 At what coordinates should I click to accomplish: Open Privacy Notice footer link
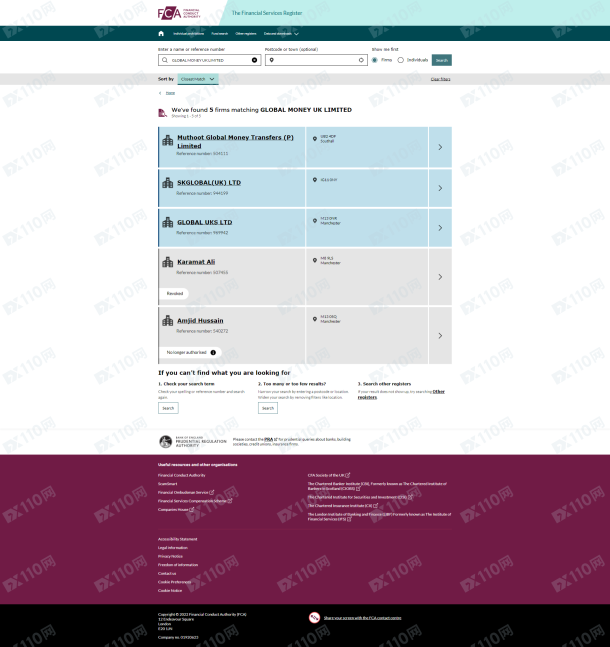(170, 556)
